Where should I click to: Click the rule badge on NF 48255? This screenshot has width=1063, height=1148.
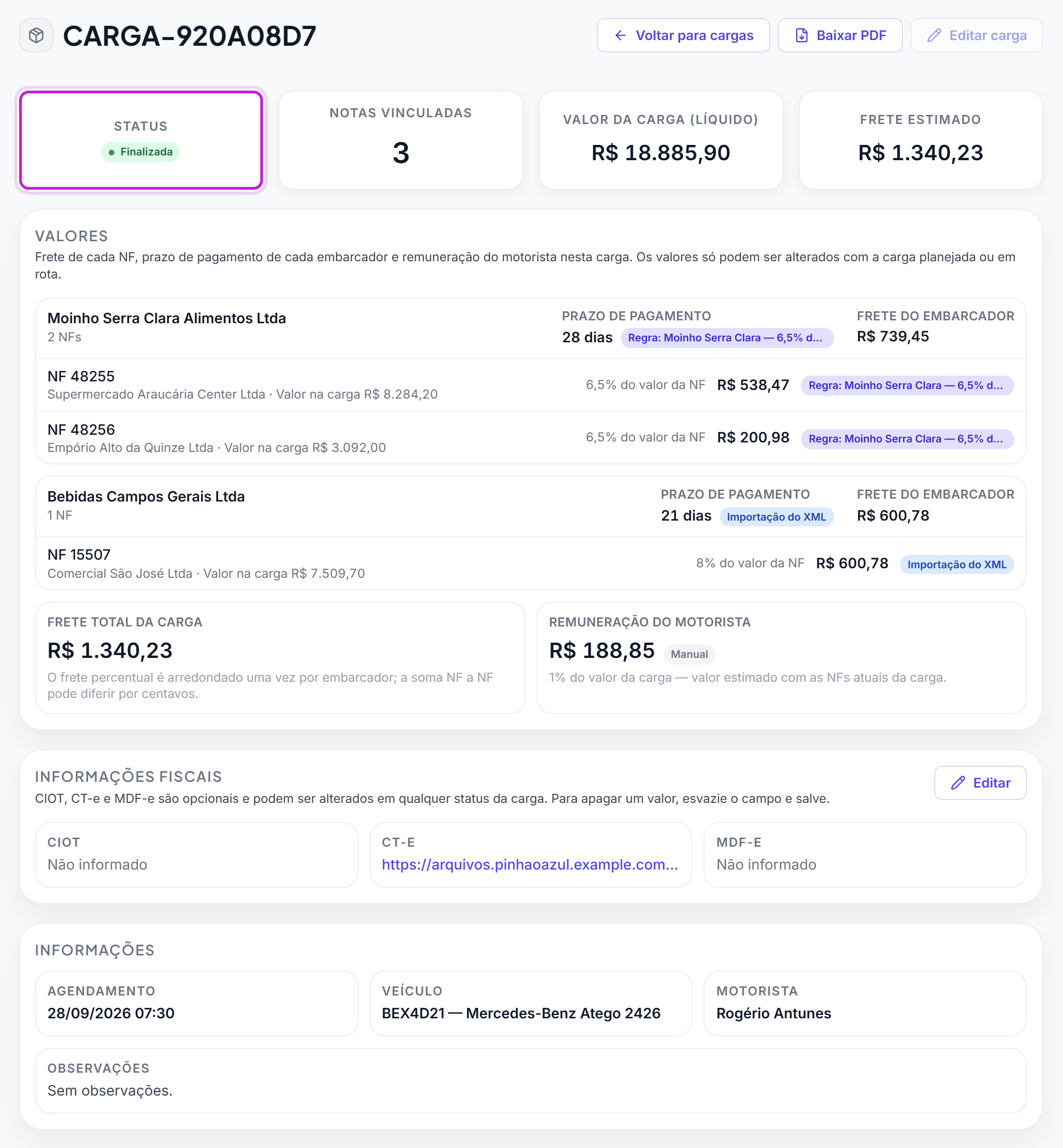(907, 385)
